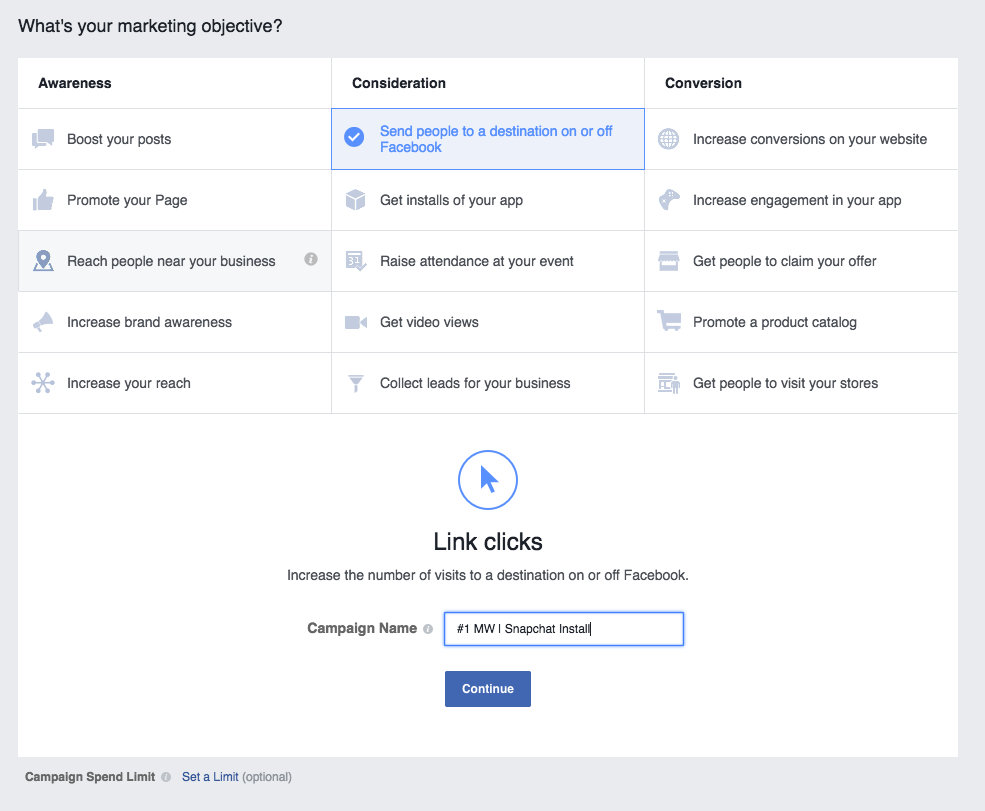The image size is (985, 811).
Task: Click the funnel icon for Collect leads for your business
Action: 356,383
